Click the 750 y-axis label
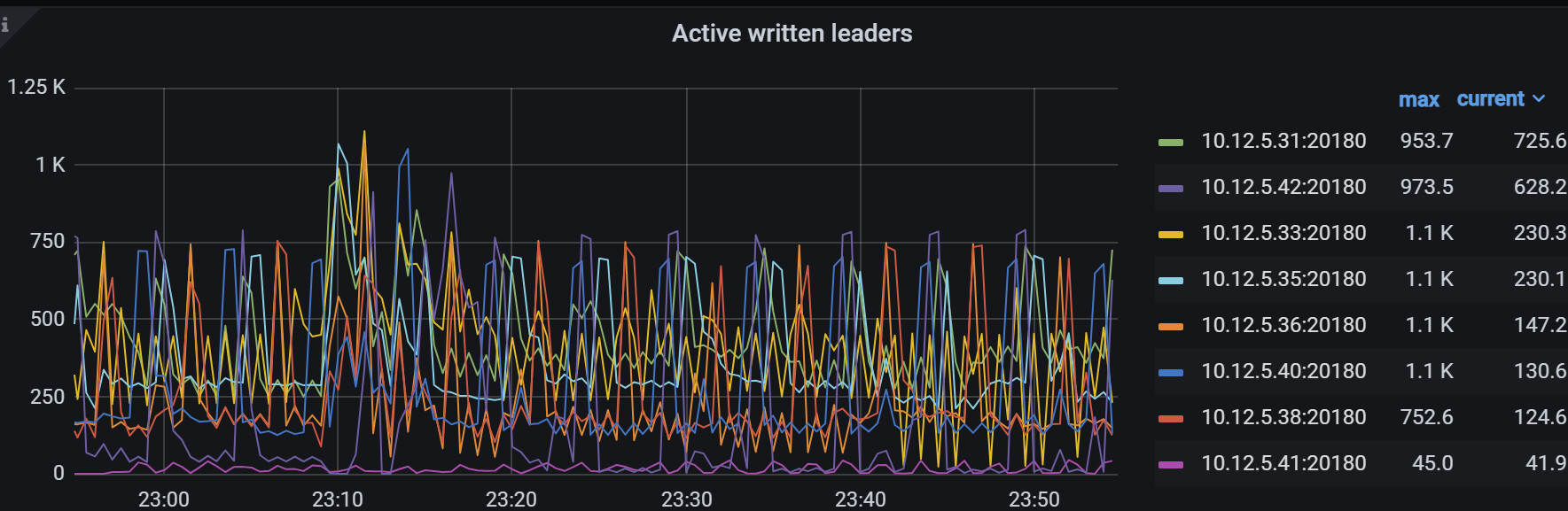 48,241
